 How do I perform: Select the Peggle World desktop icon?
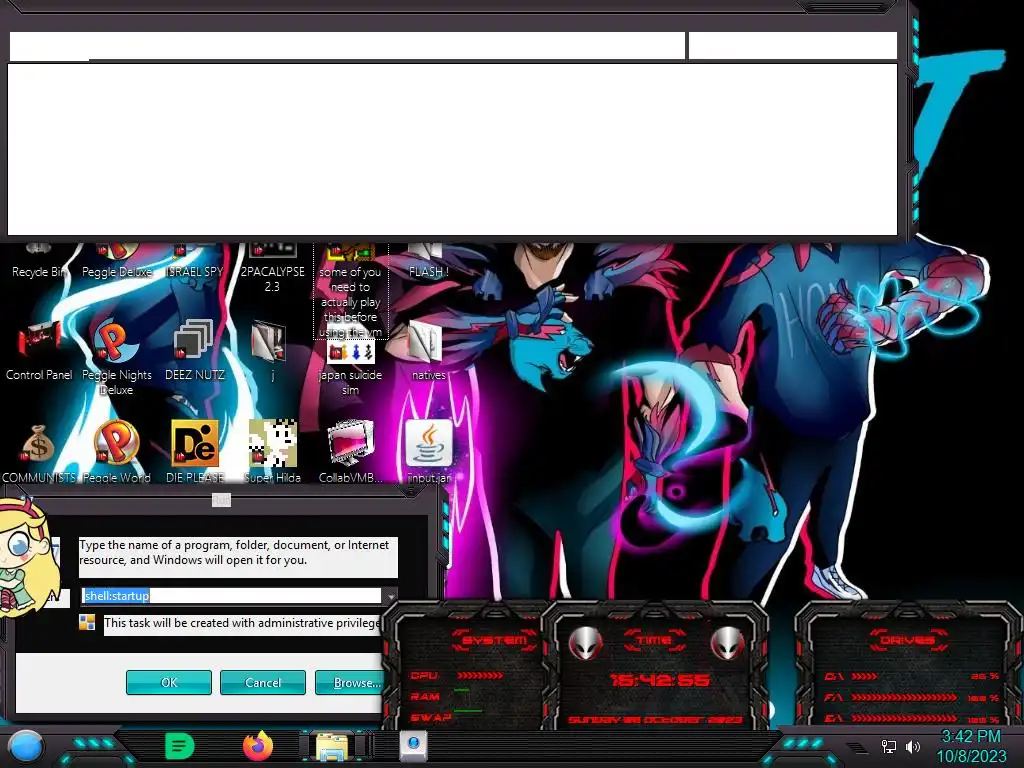(116, 453)
